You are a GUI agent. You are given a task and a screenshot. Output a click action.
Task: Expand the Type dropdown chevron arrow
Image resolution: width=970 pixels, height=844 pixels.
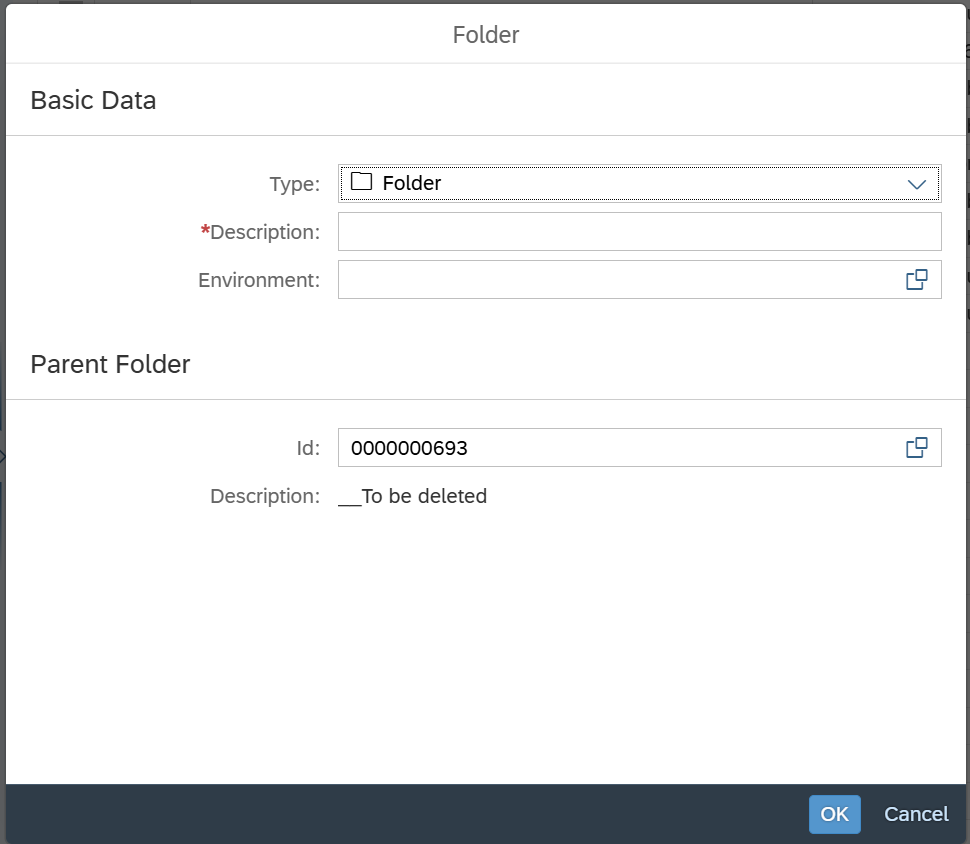916,184
